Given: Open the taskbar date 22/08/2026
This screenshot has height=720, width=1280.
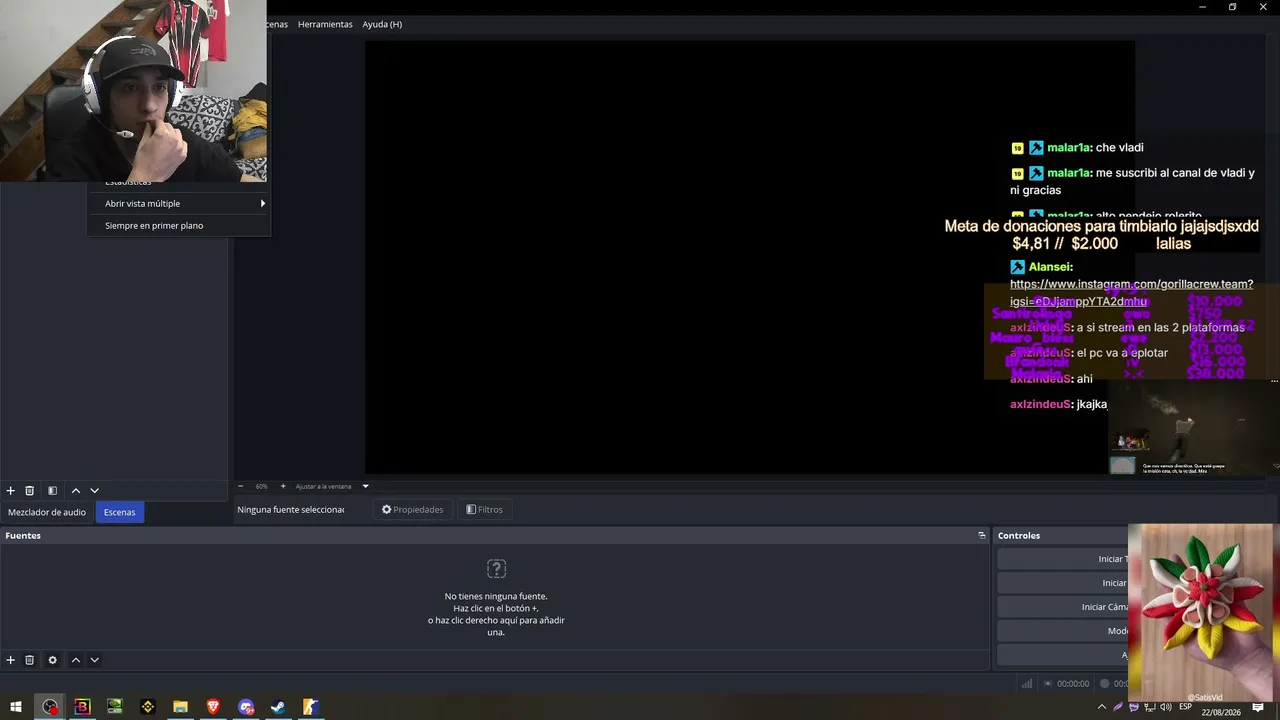Looking at the screenshot, I should click(x=1221, y=712).
